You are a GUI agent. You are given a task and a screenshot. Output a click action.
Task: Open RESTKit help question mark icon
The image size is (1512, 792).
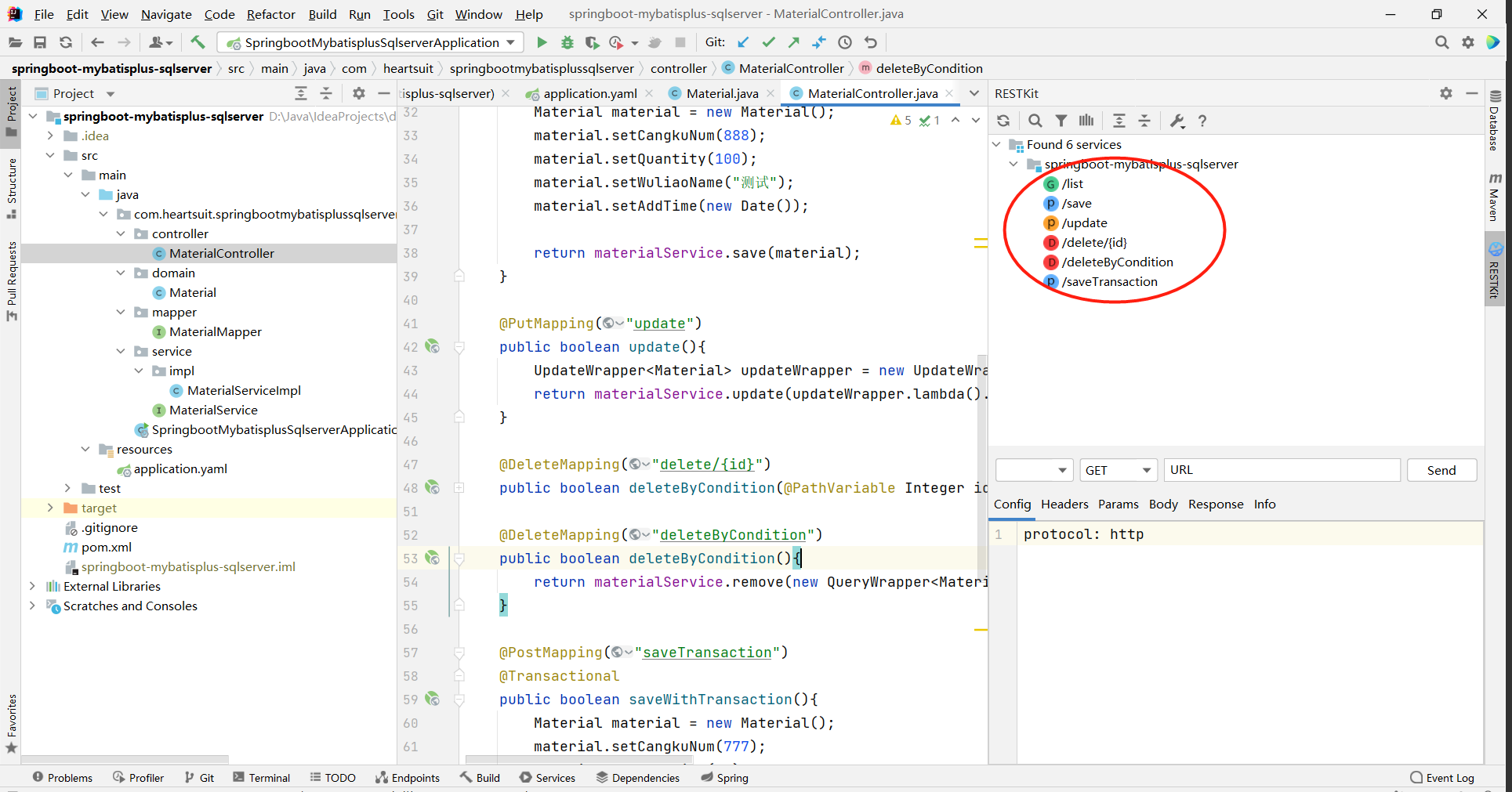click(1202, 121)
